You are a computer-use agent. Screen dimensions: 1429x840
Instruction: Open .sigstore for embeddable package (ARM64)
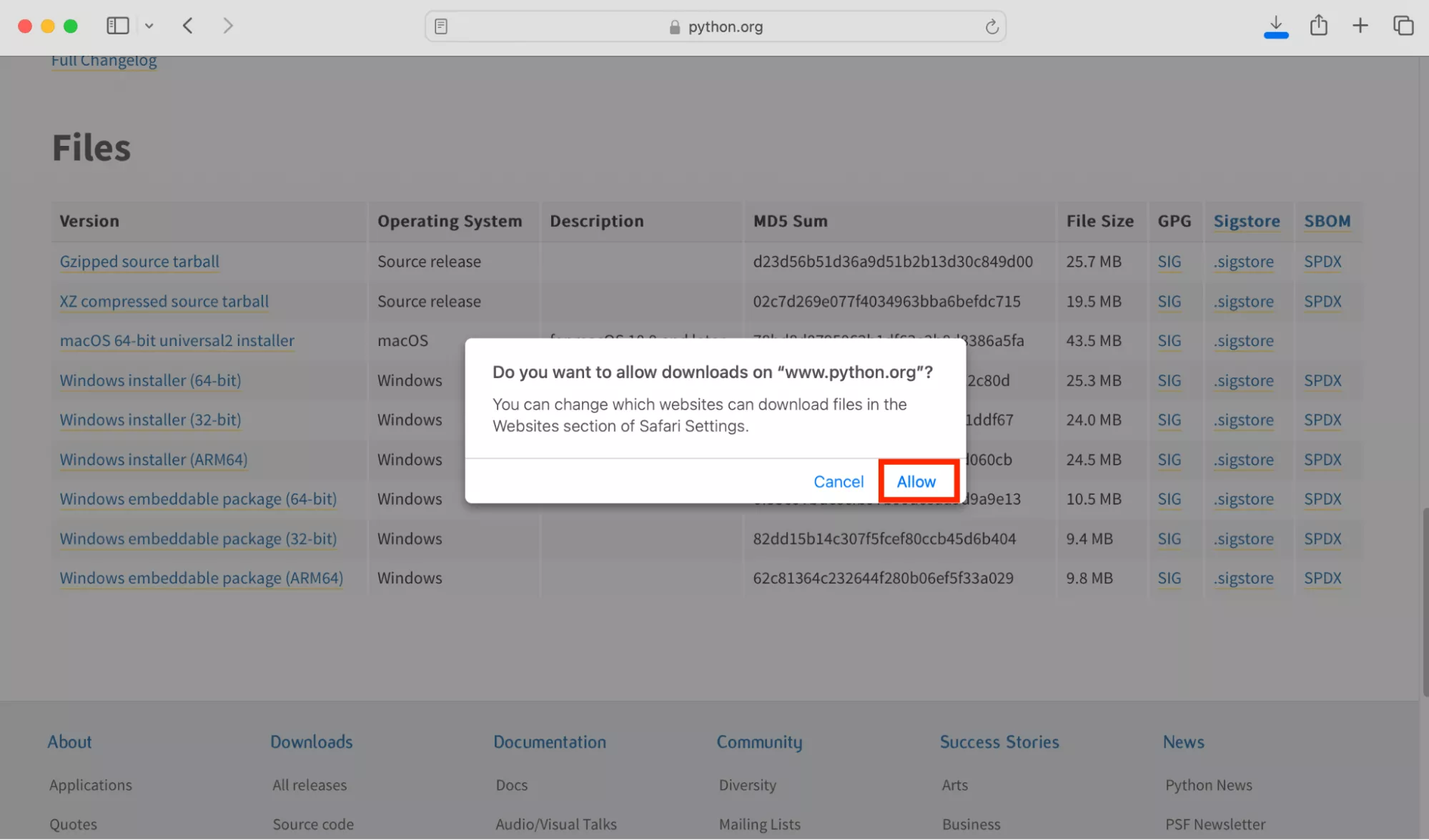click(1244, 578)
